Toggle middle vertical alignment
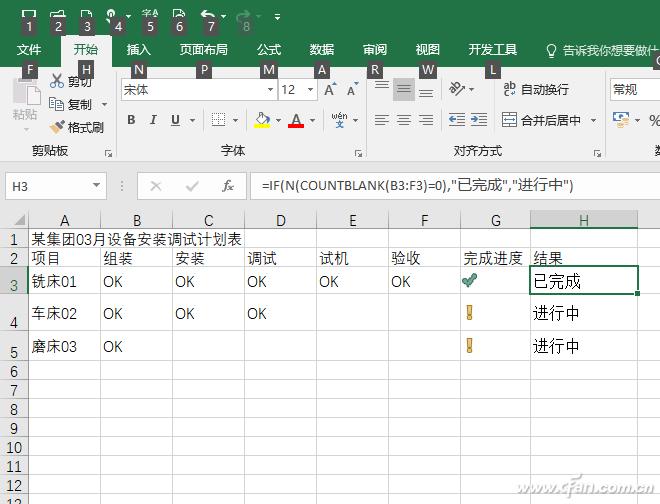The width and height of the screenshot is (660, 504). click(404, 89)
